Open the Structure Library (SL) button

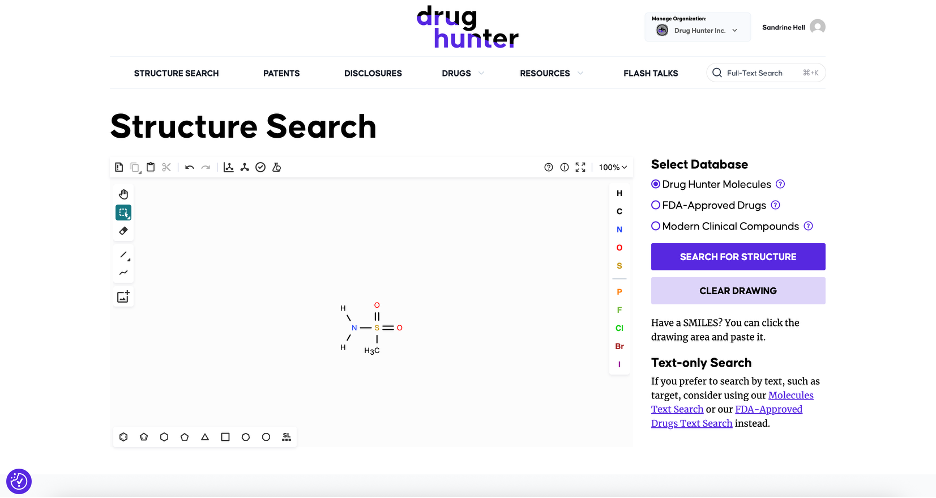click(287, 437)
